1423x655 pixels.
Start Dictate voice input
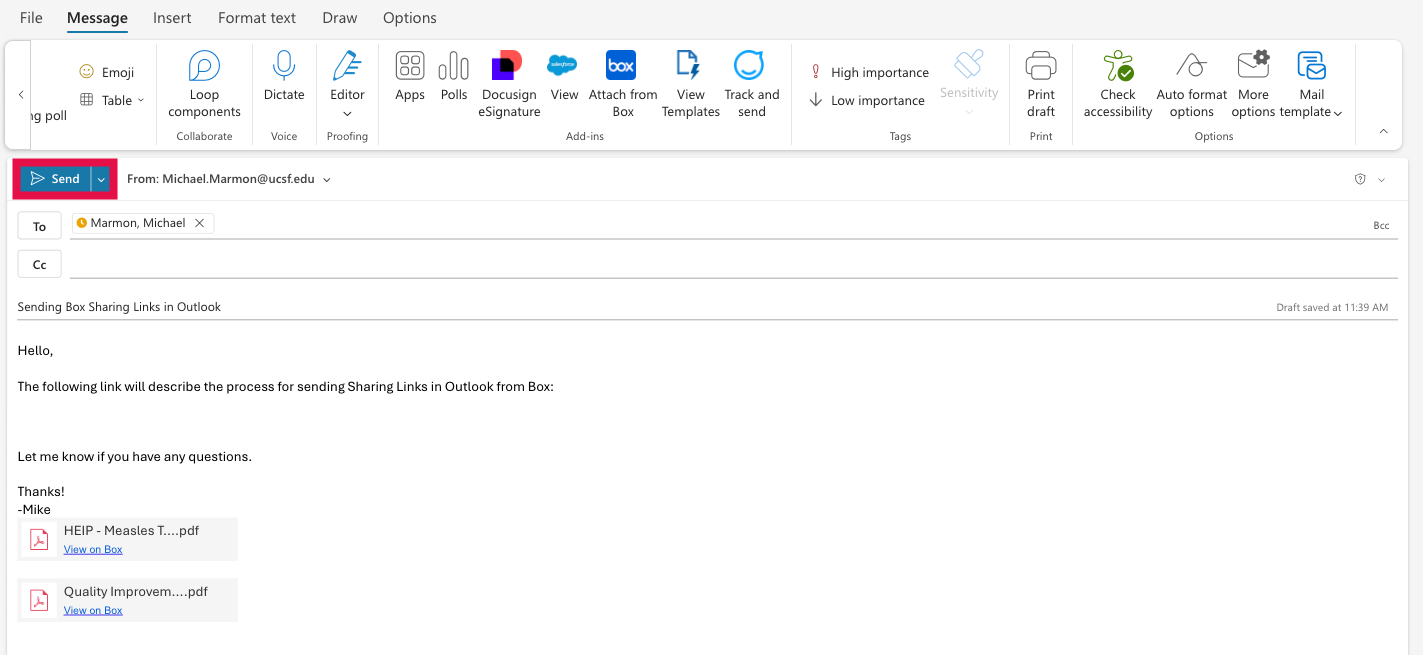point(284,77)
